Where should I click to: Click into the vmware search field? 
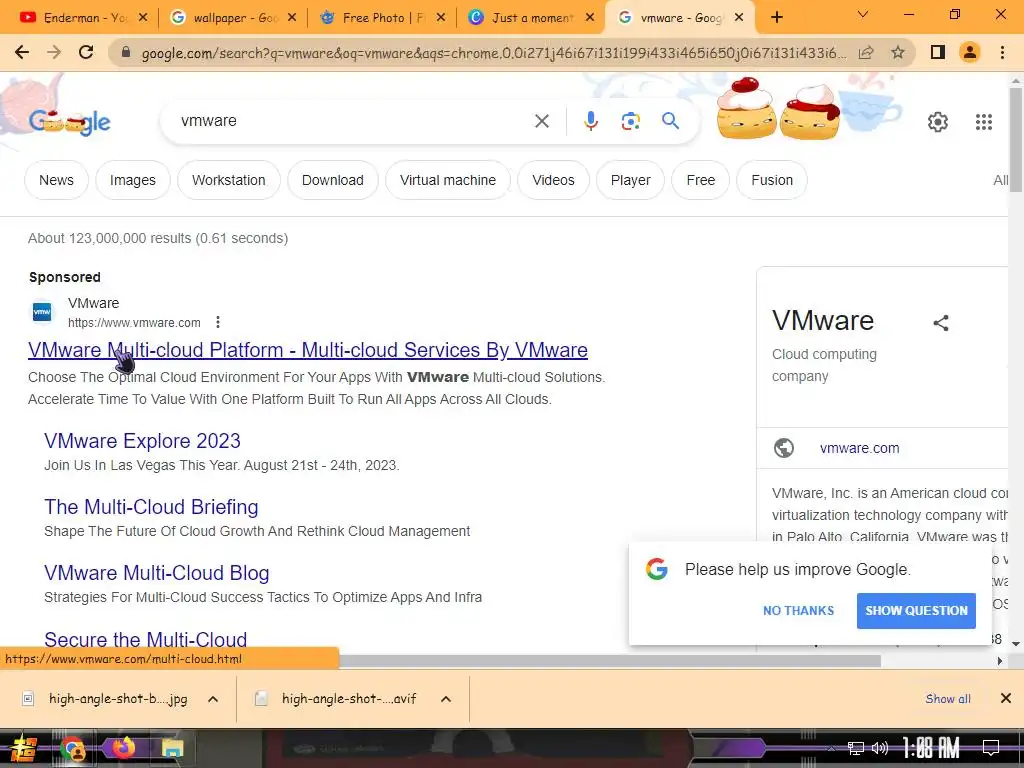click(353, 121)
